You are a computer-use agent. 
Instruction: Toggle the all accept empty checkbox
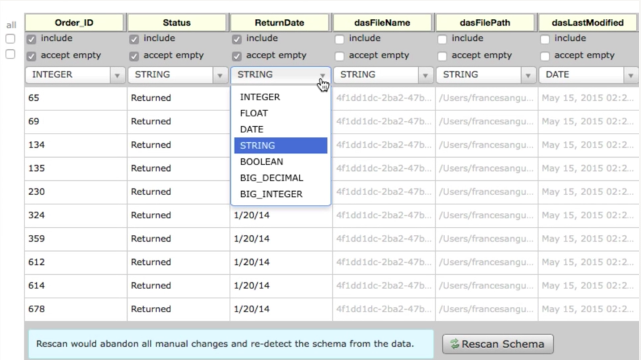click(10, 54)
